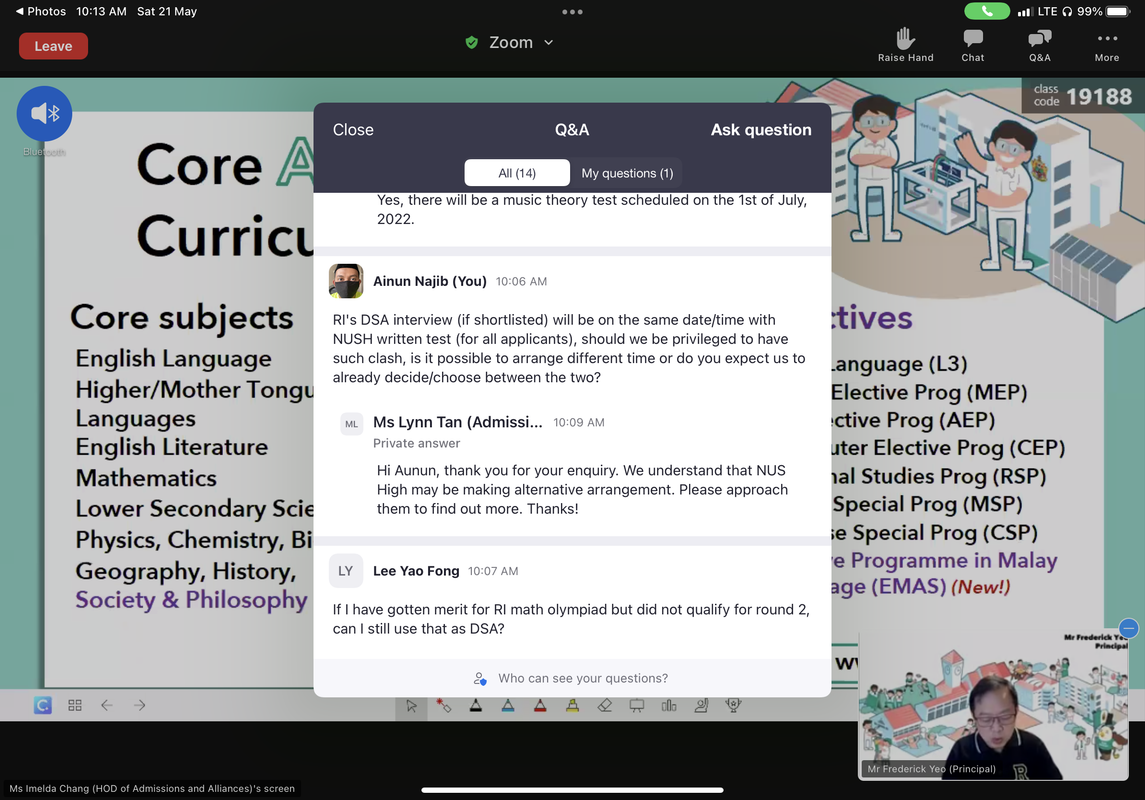Click the 10:07 AM question timestamp

pos(493,571)
